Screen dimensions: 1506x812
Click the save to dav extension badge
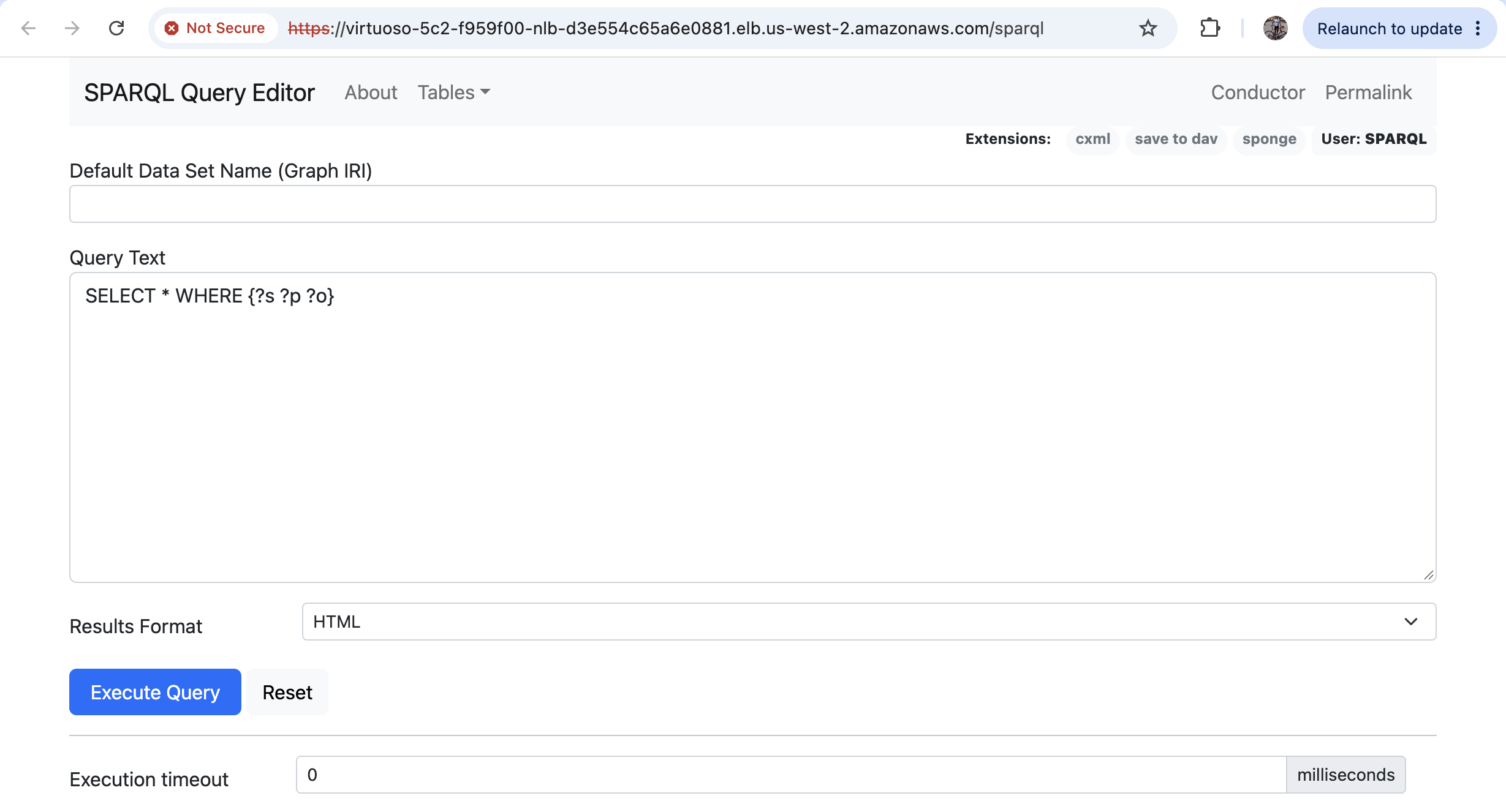click(x=1176, y=139)
